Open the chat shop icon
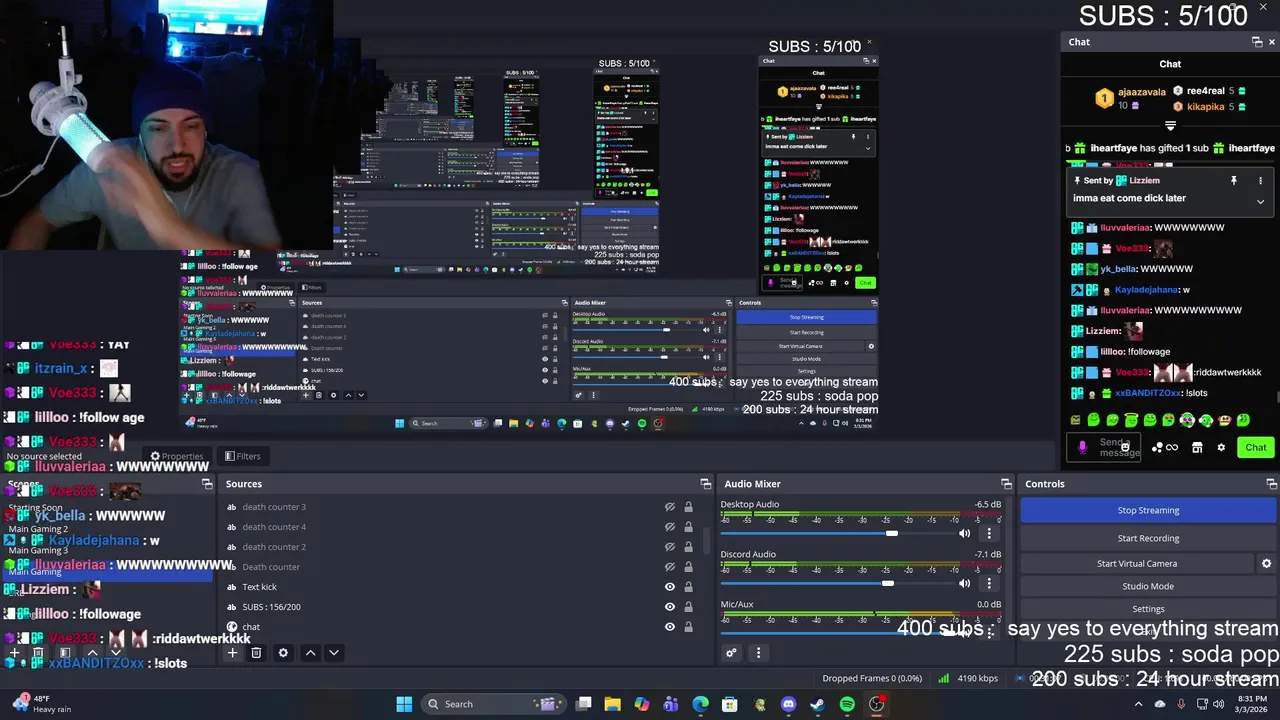 point(1197,448)
